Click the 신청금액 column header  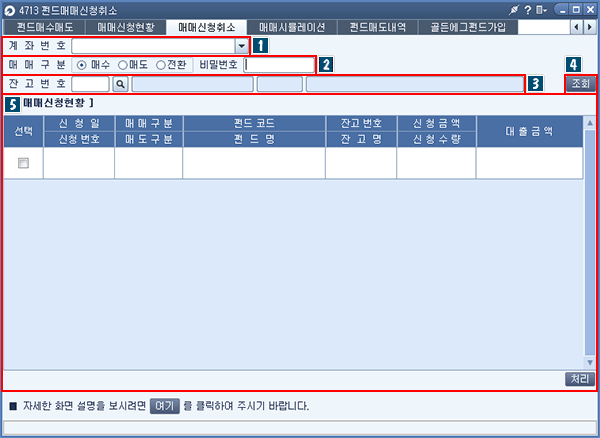coord(437,124)
